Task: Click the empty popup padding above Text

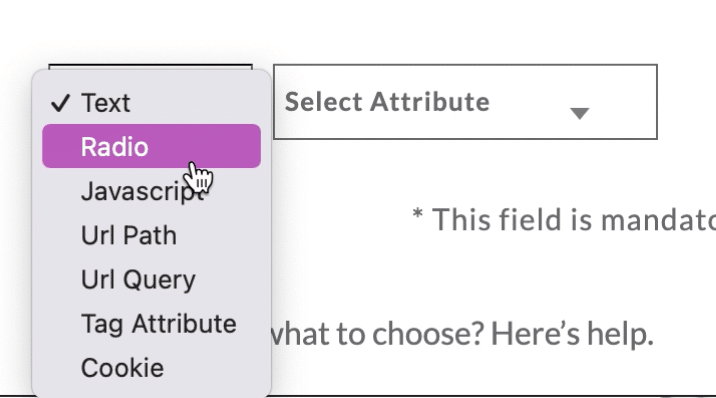Action: coord(151,76)
